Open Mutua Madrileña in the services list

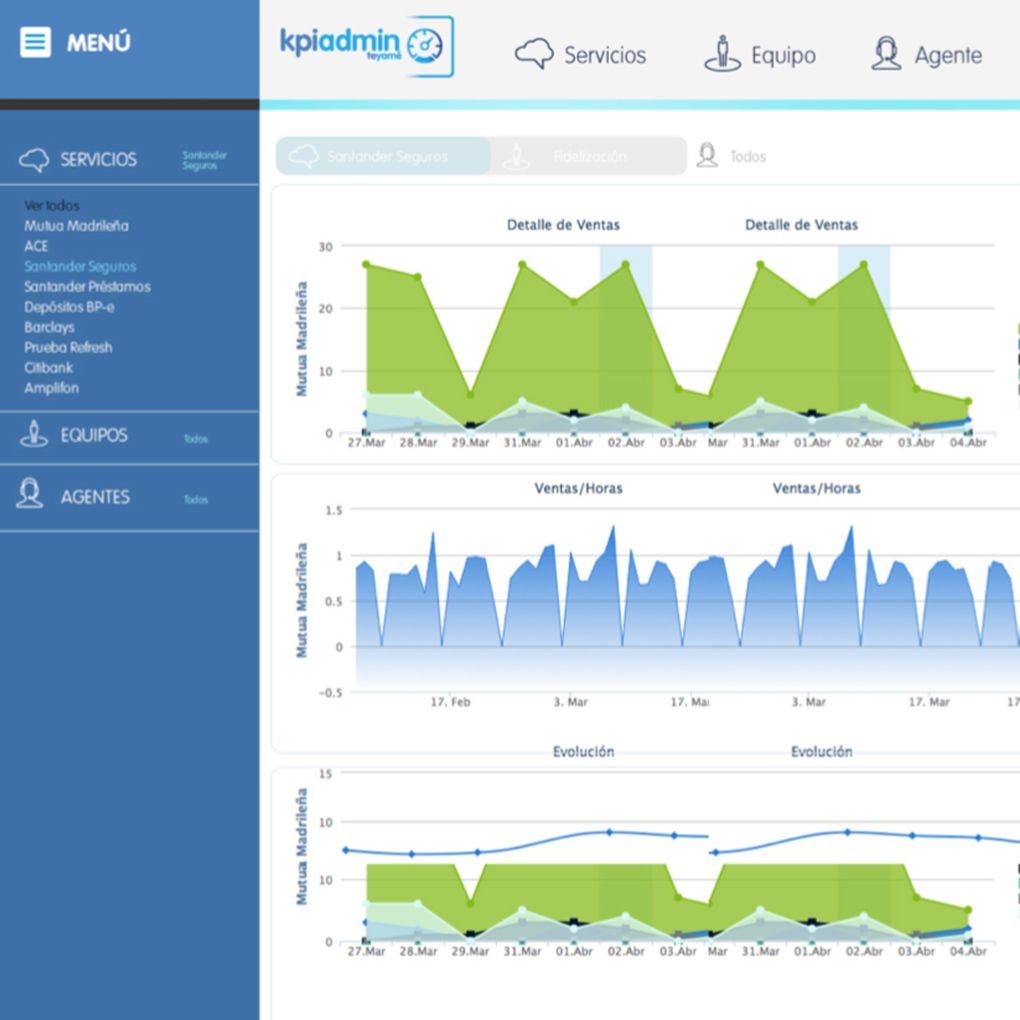(x=76, y=226)
